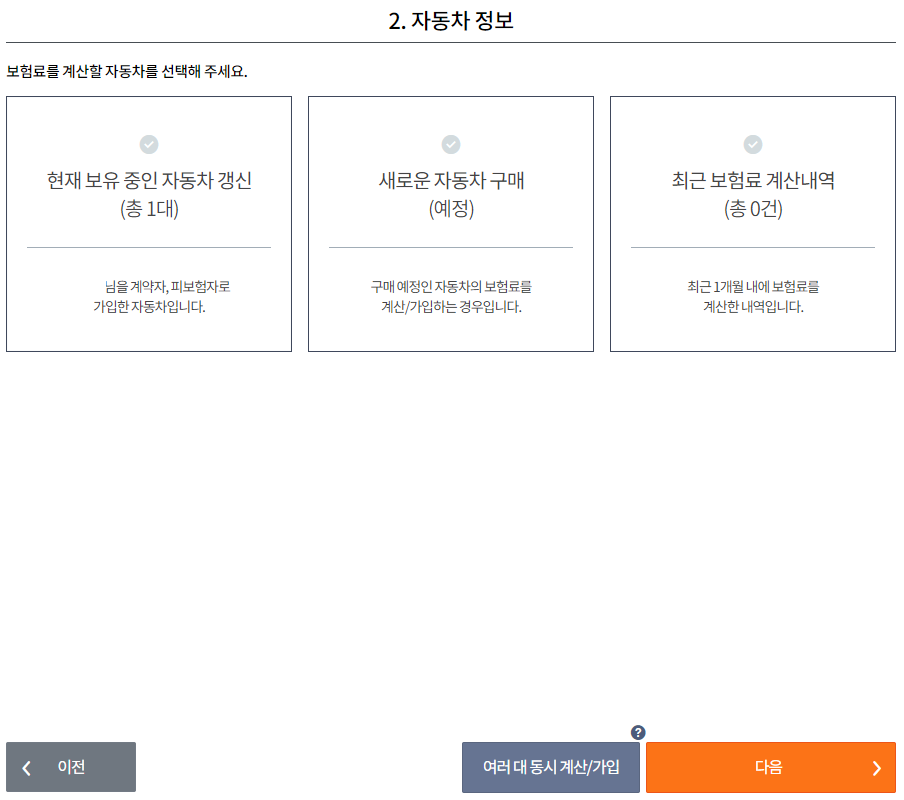
Task: Click the 여러 대 동시 계산/가입 button
Action: (x=551, y=767)
